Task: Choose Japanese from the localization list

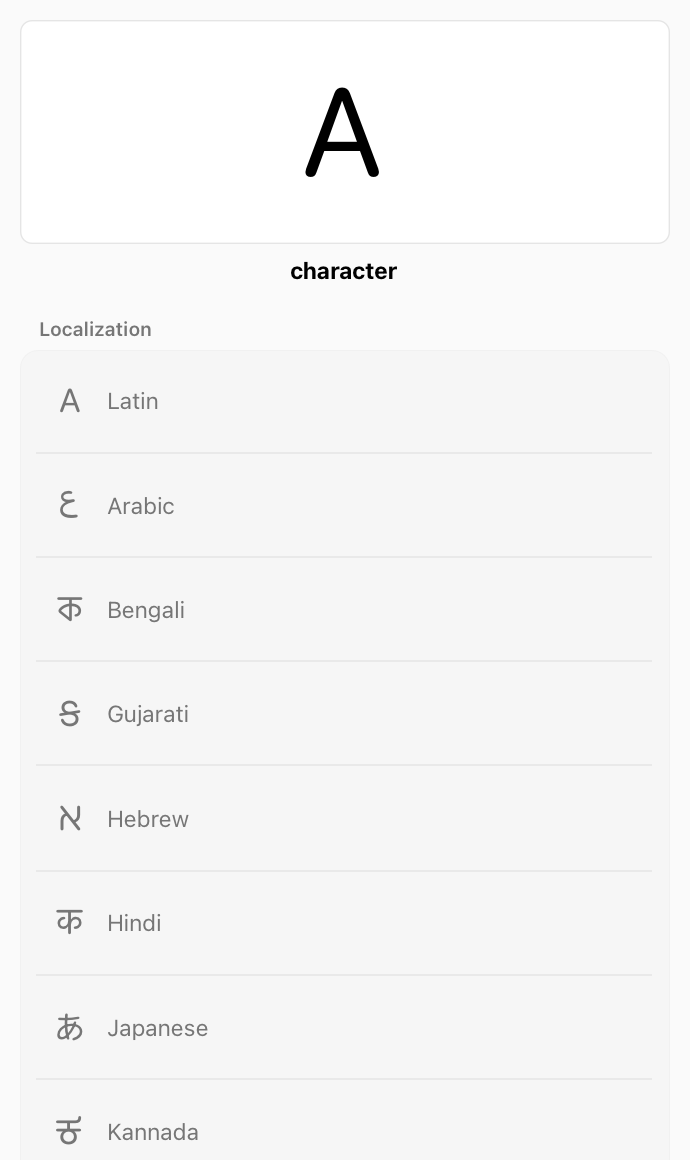Action: [x=344, y=1027]
